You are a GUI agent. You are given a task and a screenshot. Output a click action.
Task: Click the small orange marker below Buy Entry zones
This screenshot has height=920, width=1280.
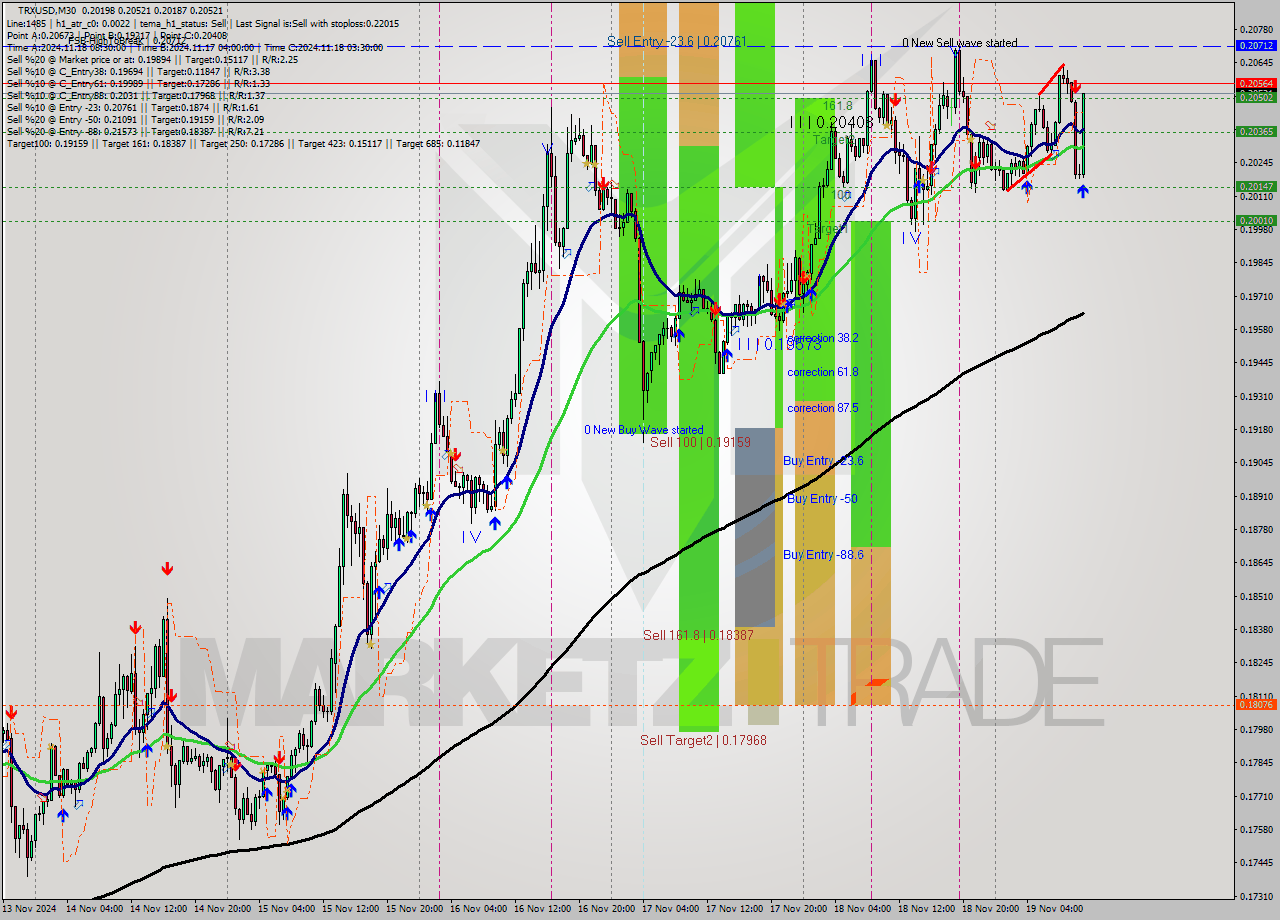click(x=875, y=682)
